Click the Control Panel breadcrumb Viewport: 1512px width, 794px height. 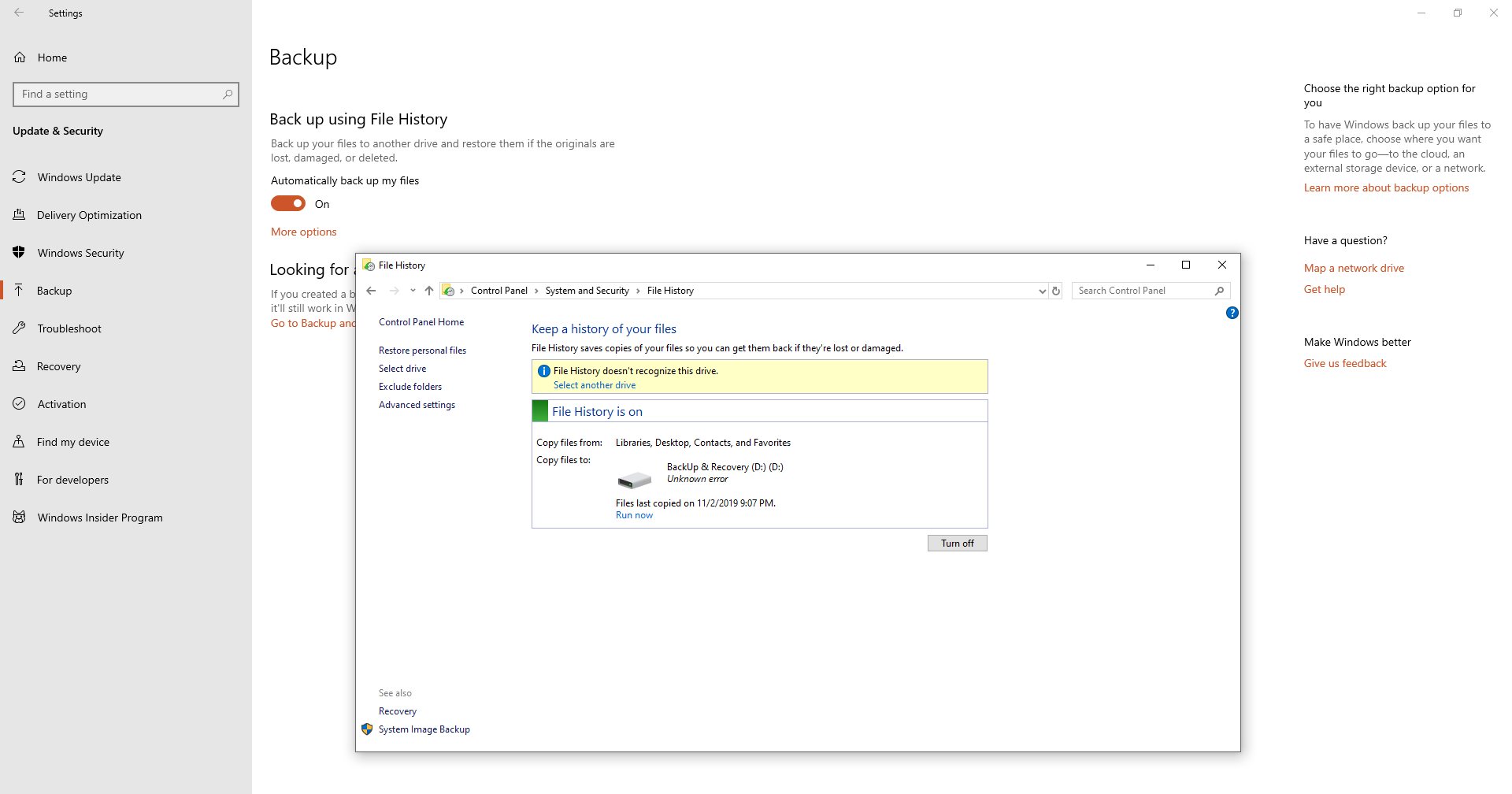coord(499,291)
